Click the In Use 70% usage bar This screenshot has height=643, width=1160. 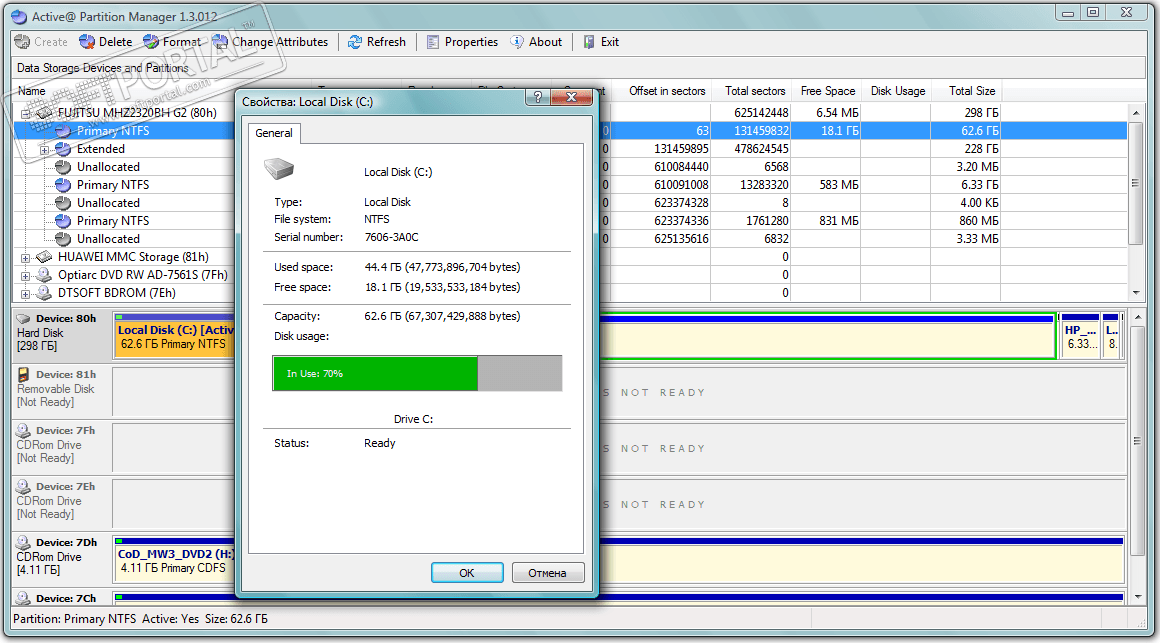point(417,374)
